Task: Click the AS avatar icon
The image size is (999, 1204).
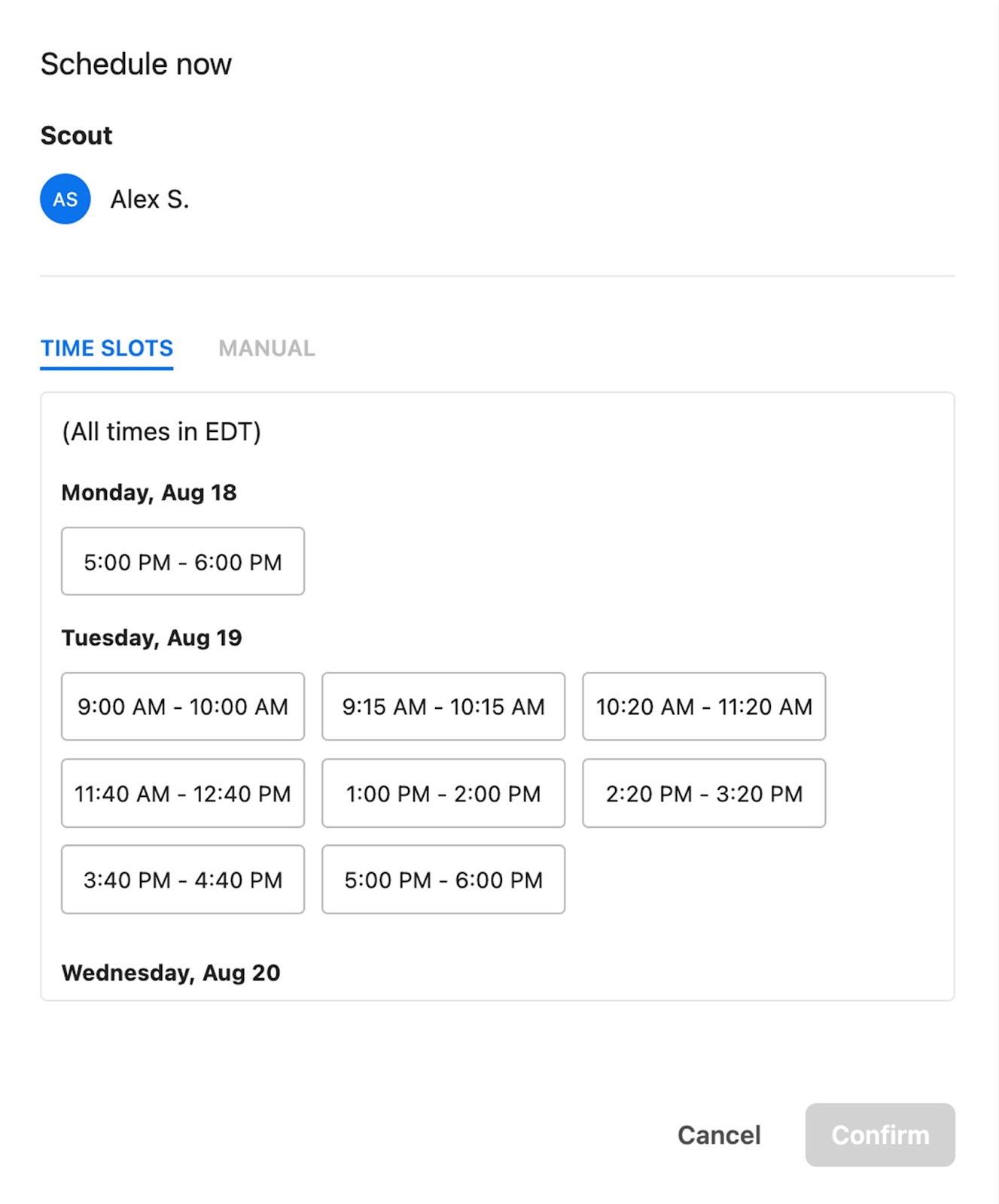Action: pos(65,199)
